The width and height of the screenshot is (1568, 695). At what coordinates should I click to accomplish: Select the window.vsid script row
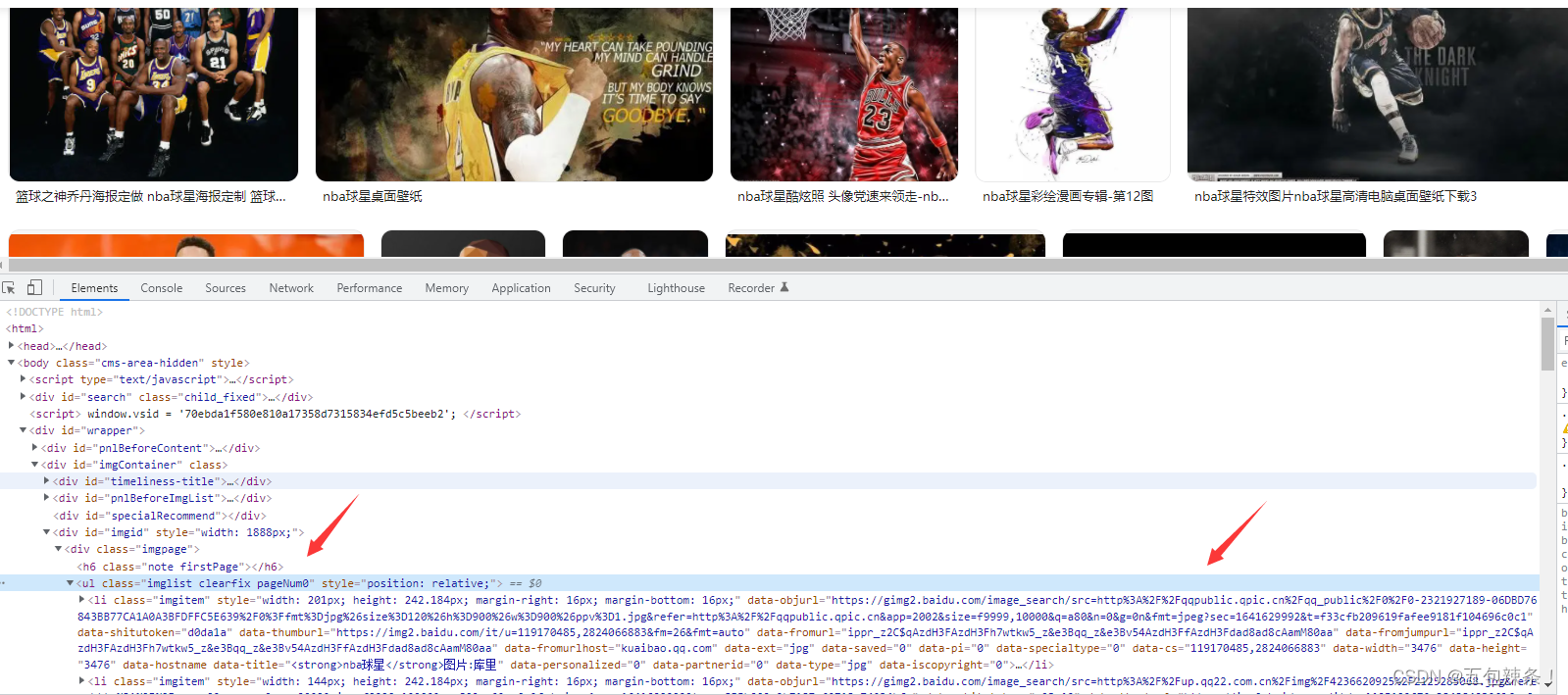click(x=276, y=414)
